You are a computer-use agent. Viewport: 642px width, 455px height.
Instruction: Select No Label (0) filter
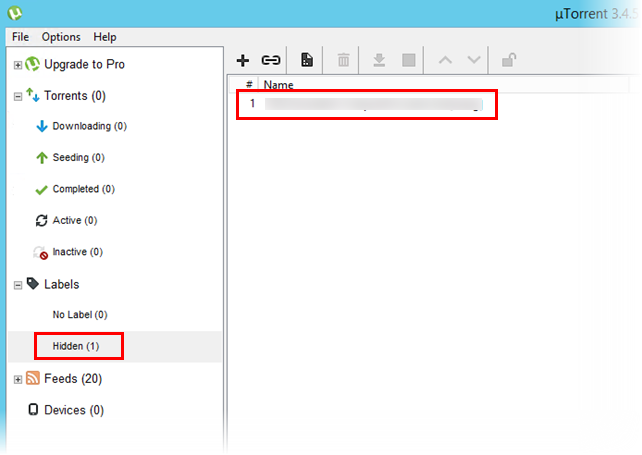coord(80,315)
